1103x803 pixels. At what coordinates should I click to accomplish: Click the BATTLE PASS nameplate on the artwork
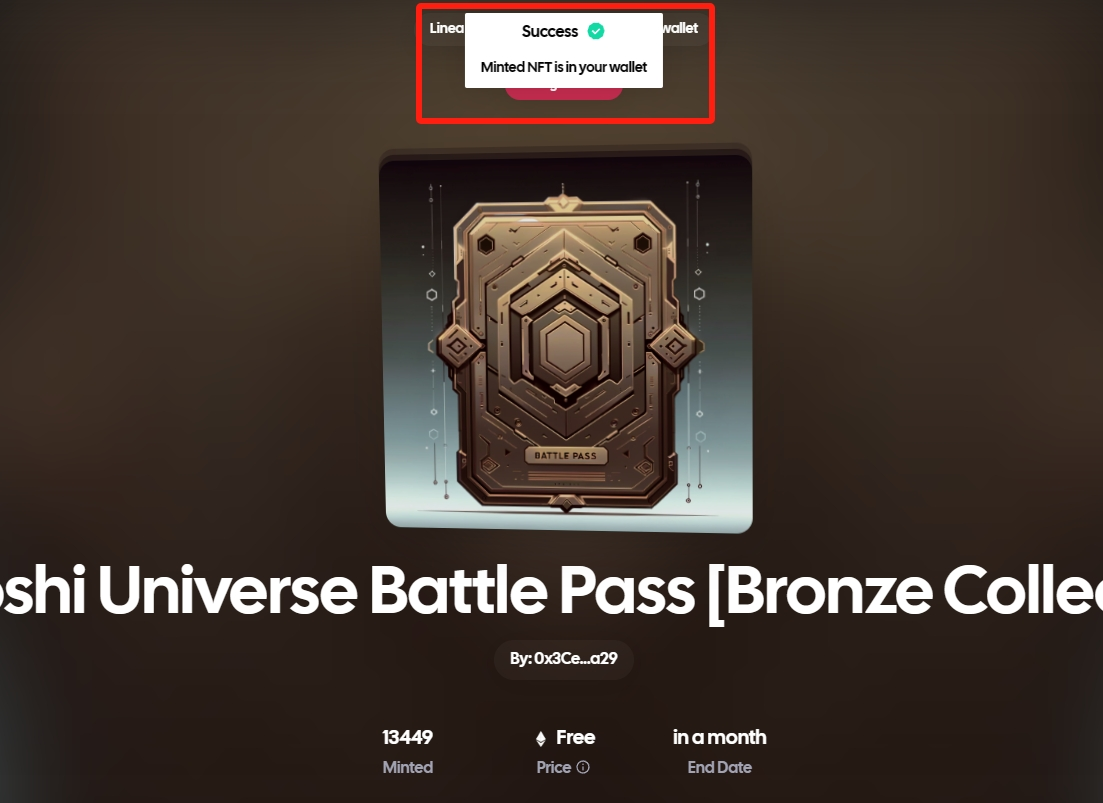[566, 456]
